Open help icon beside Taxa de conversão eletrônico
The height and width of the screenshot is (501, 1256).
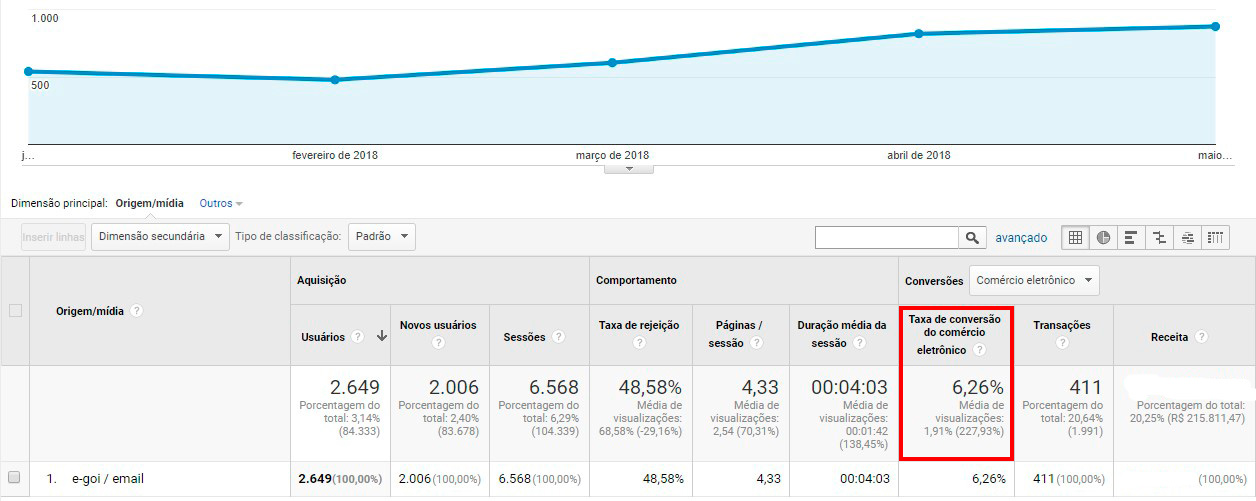point(980,350)
